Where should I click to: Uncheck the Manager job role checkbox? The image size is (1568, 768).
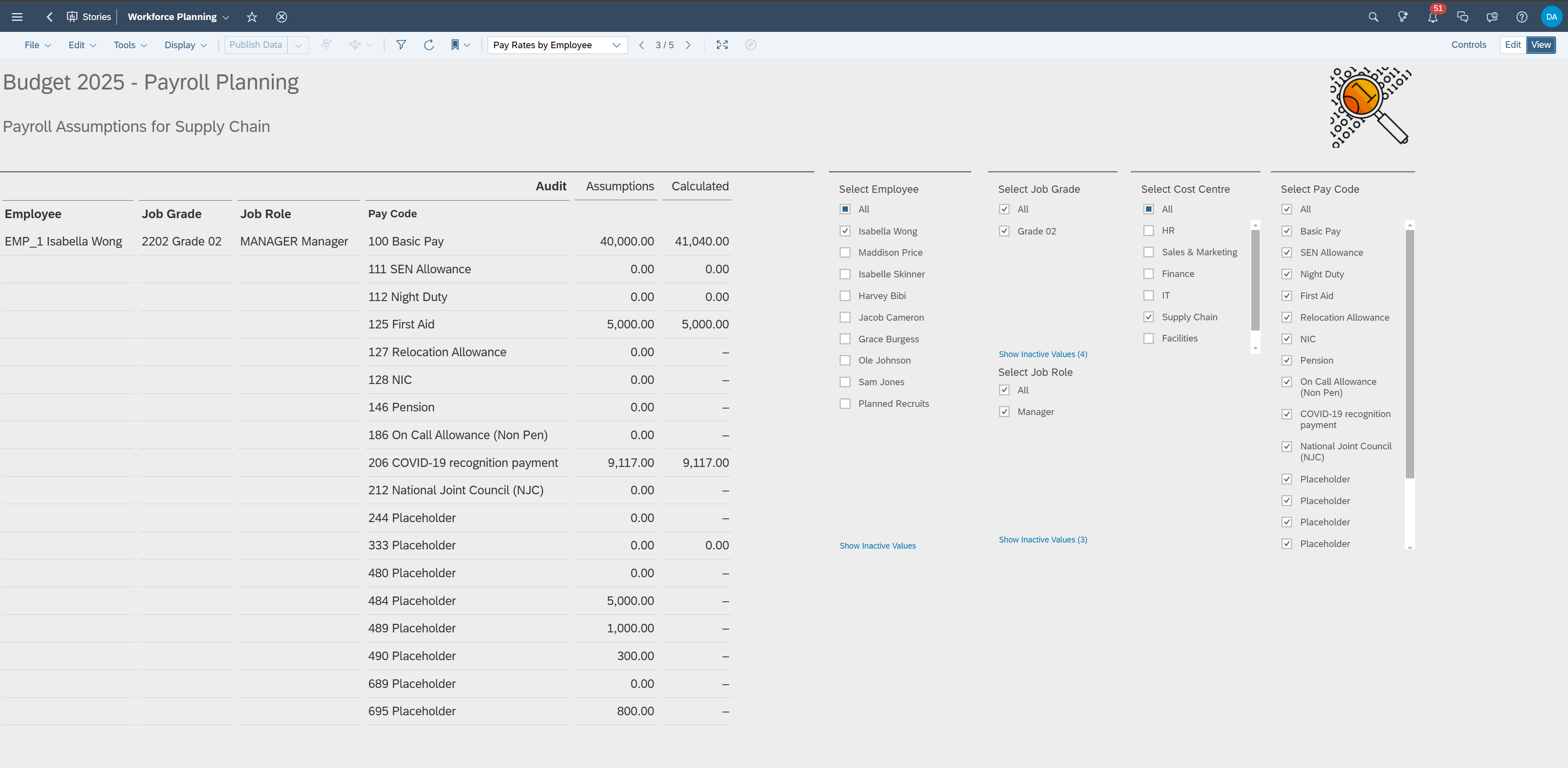pos(1004,412)
